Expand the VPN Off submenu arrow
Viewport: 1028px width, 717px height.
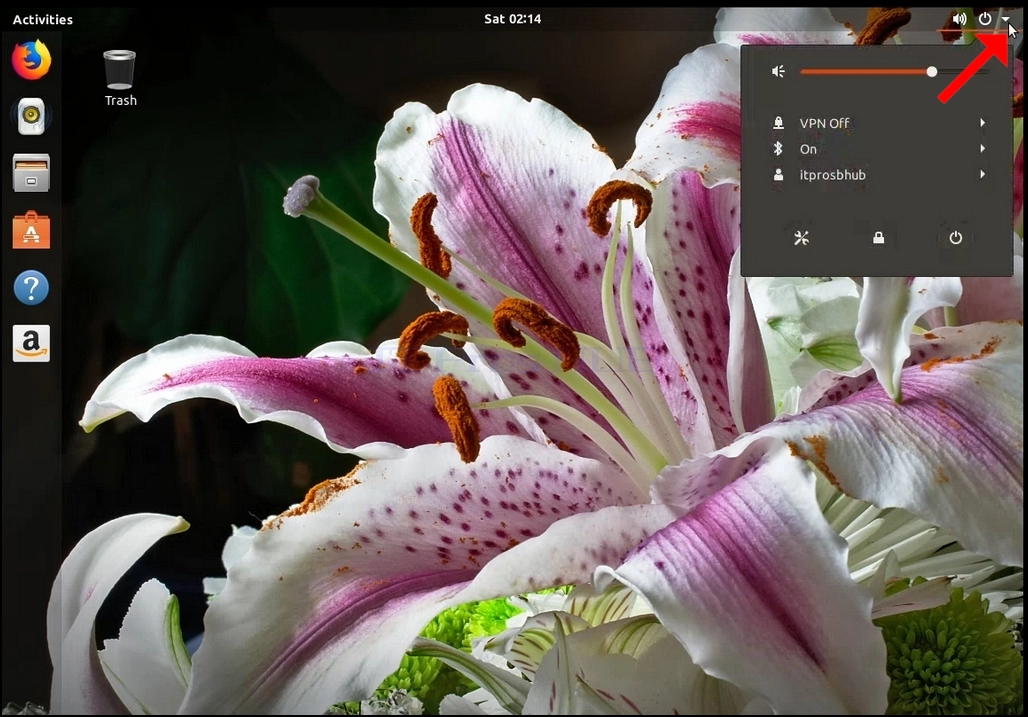pos(982,123)
